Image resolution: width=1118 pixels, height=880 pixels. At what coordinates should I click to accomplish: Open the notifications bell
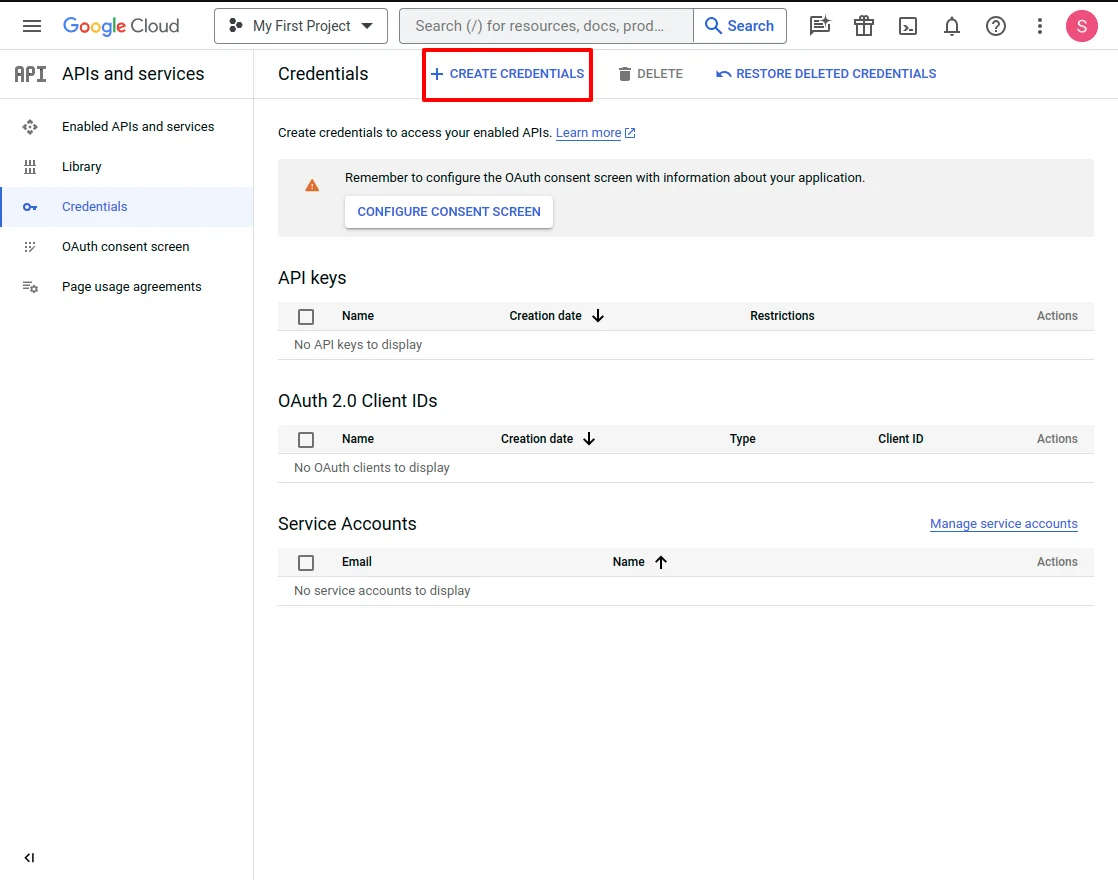click(952, 26)
